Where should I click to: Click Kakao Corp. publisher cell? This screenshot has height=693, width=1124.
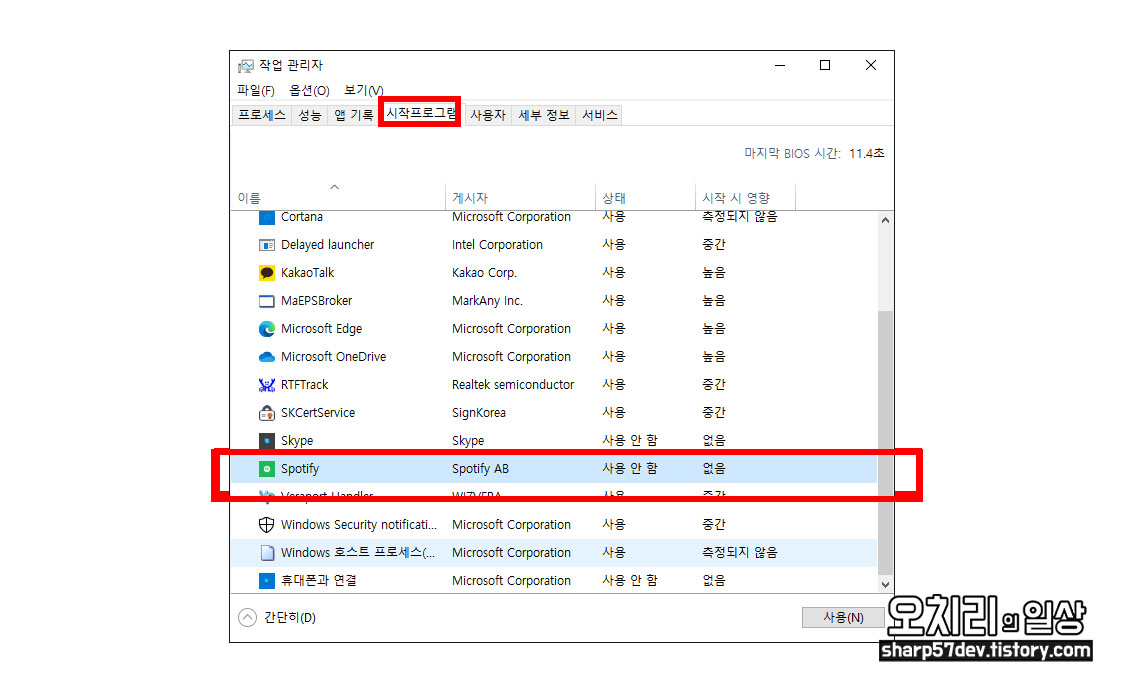point(485,273)
